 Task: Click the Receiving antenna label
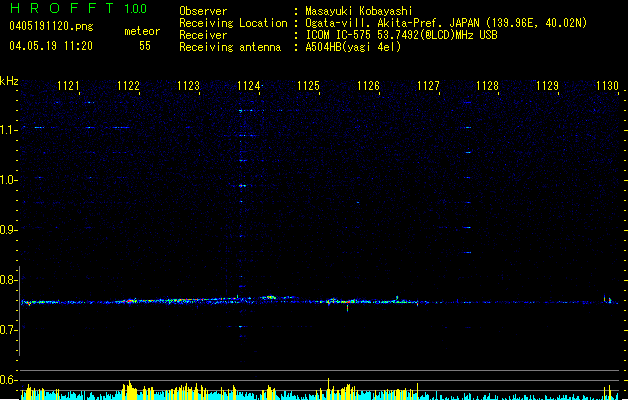click(x=230, y=47)
